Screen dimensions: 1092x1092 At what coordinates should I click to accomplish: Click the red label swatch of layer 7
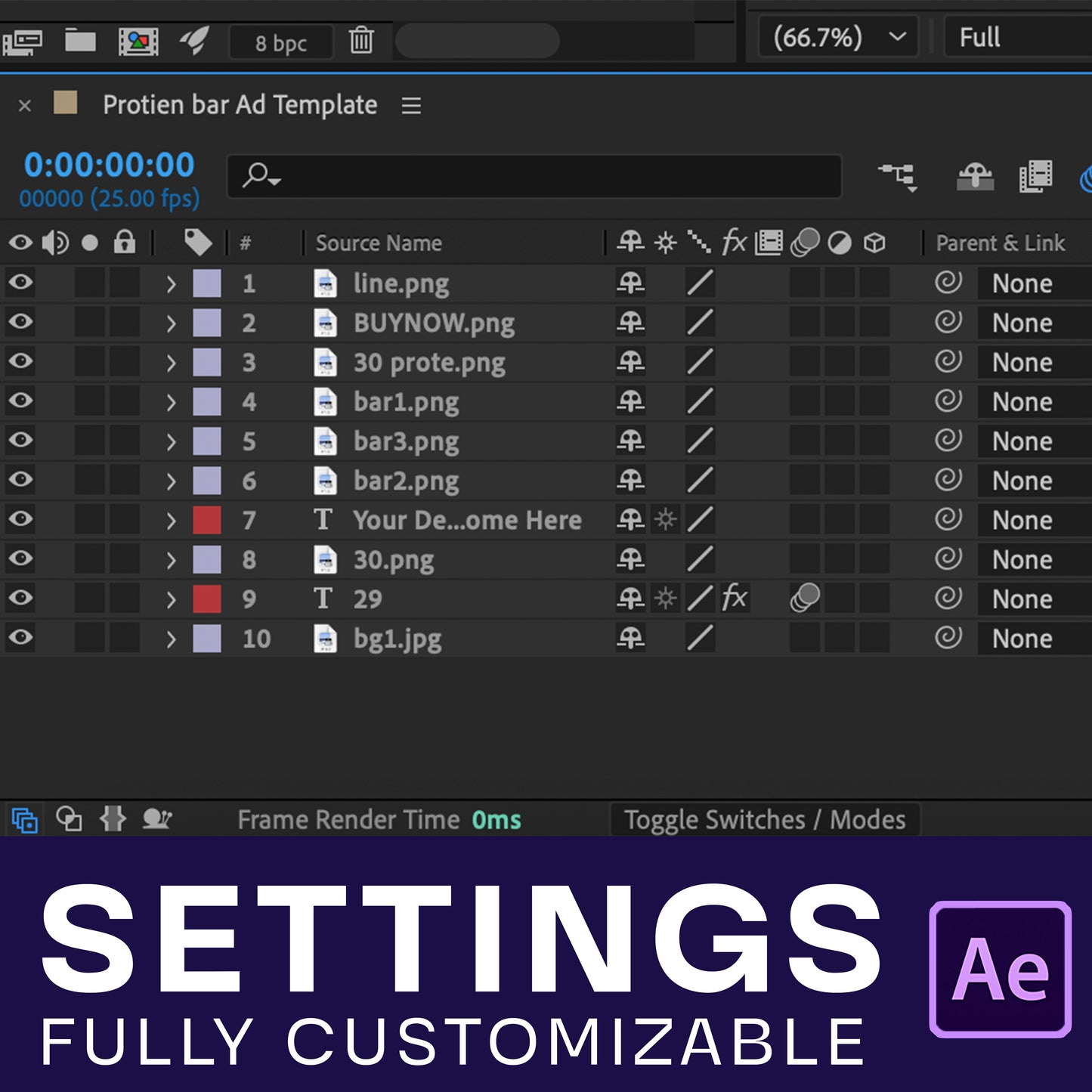click(x=207, y=520)
